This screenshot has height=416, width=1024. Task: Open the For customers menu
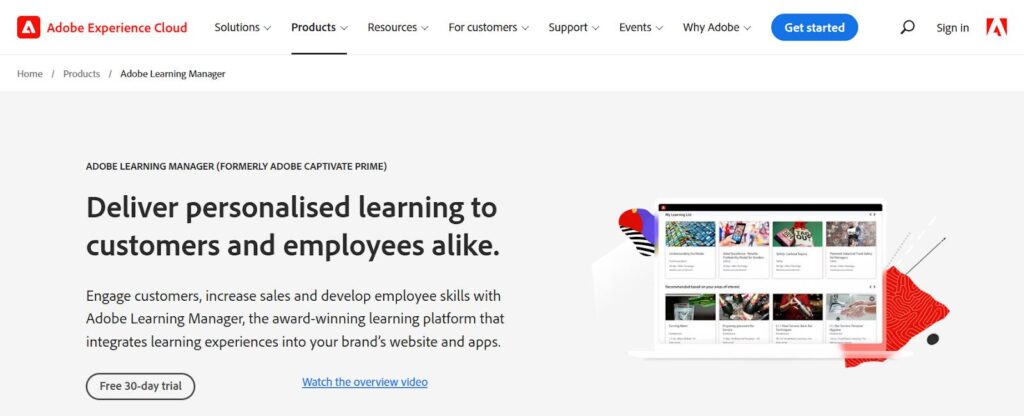tap(488, 27)
